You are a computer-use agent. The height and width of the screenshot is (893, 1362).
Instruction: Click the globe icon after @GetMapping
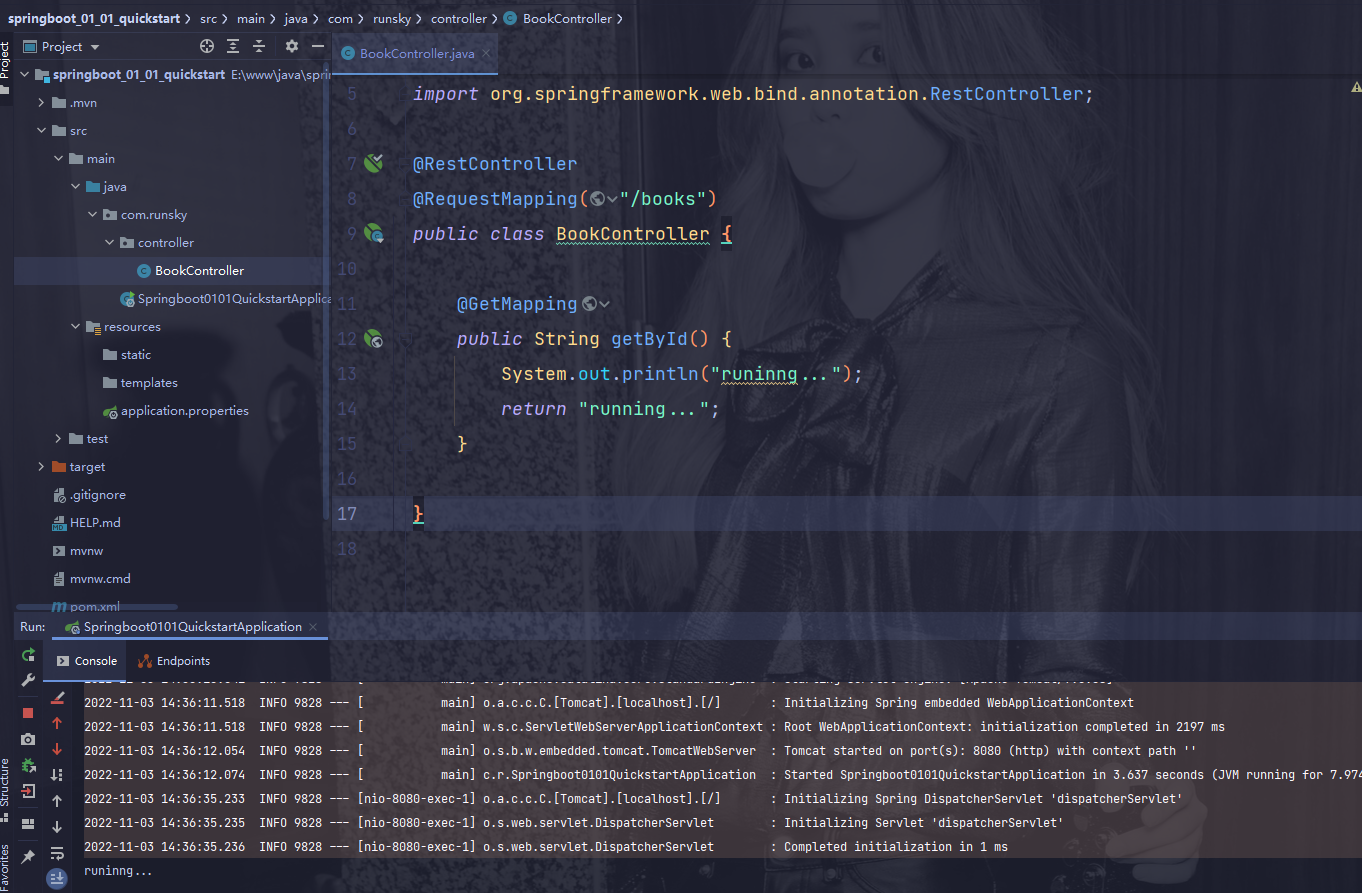click(x=589, y=304)
